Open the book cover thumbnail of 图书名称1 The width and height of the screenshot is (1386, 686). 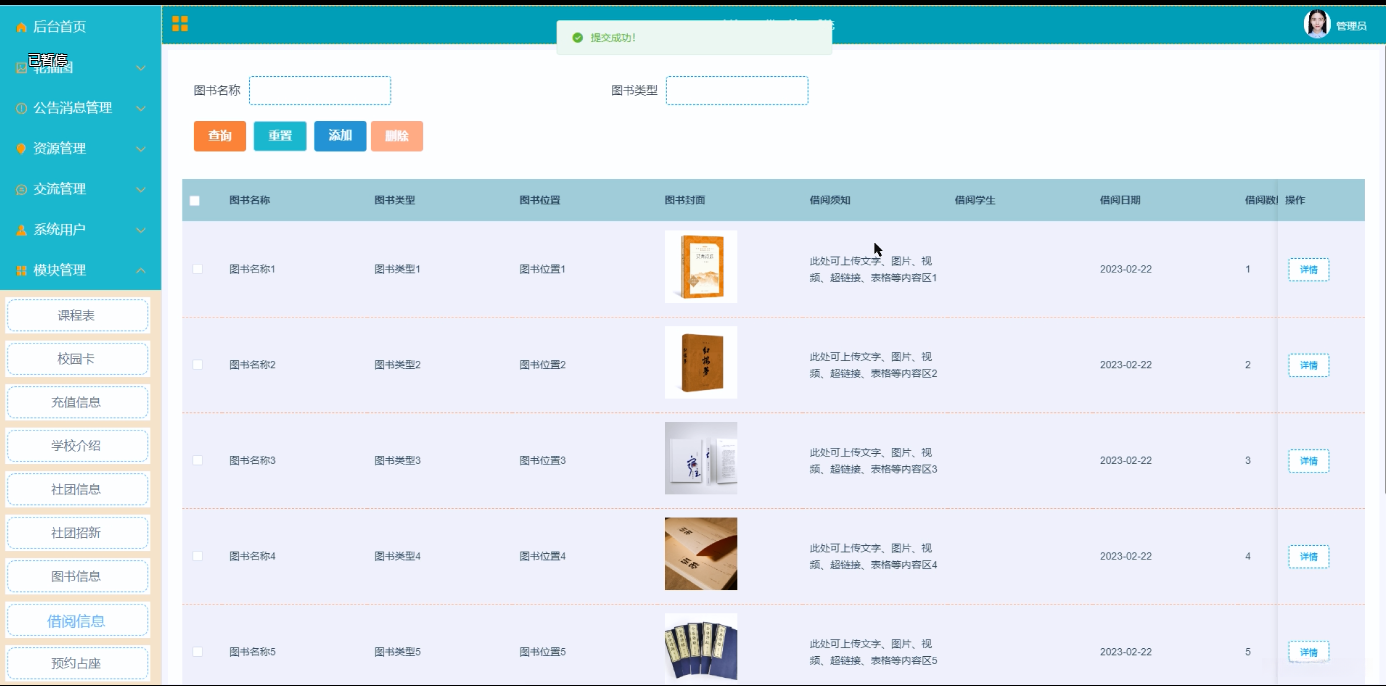(x=701, y=267)
